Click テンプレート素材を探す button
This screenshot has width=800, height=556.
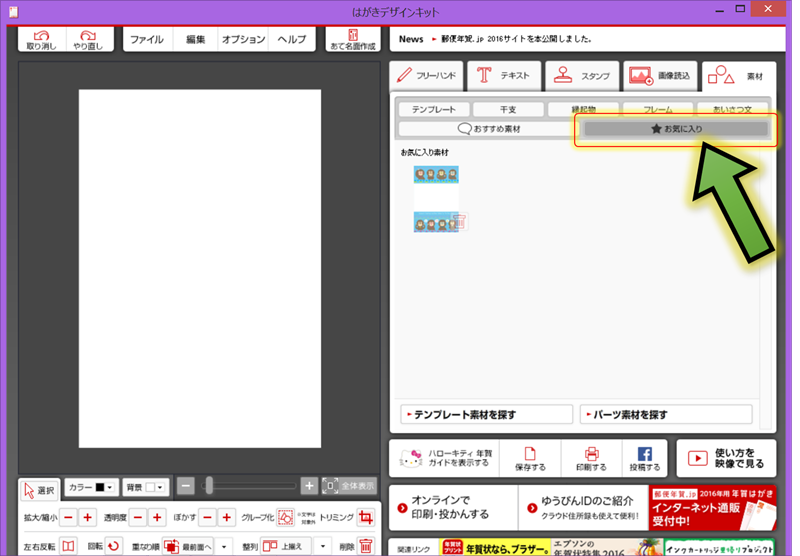[x=482, y=414]
